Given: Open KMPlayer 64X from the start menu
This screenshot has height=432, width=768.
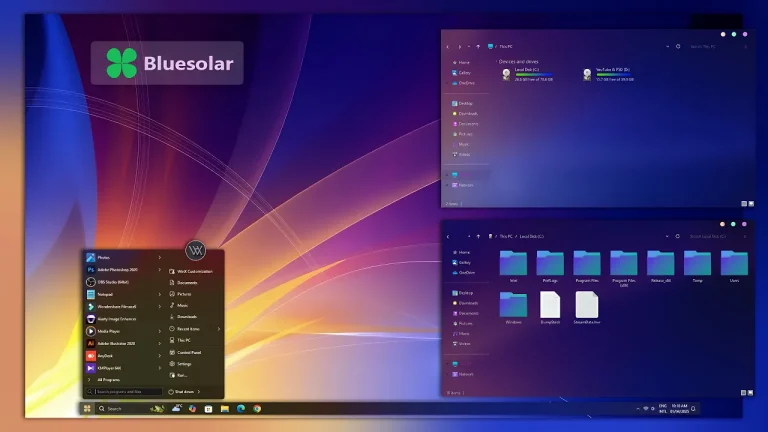Looking at the screenshot, I should 121,368.
